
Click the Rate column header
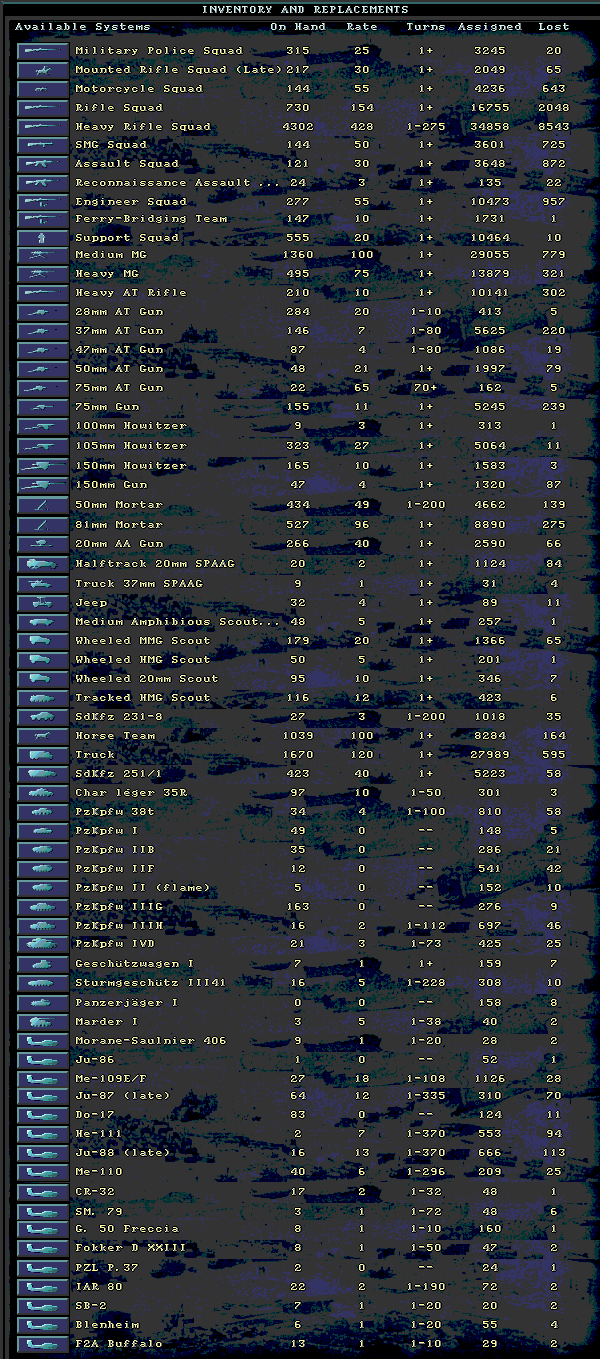click(x=362, y=26)
